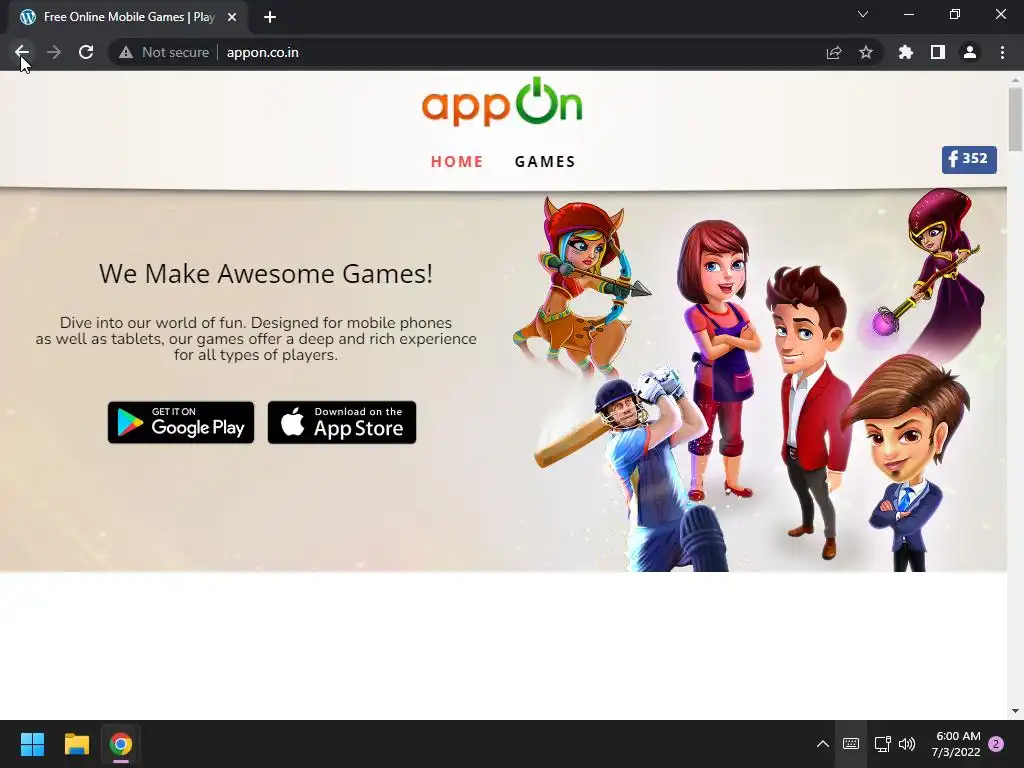Click the Download on the App Store badge
1024x768 pixels.
342,423
